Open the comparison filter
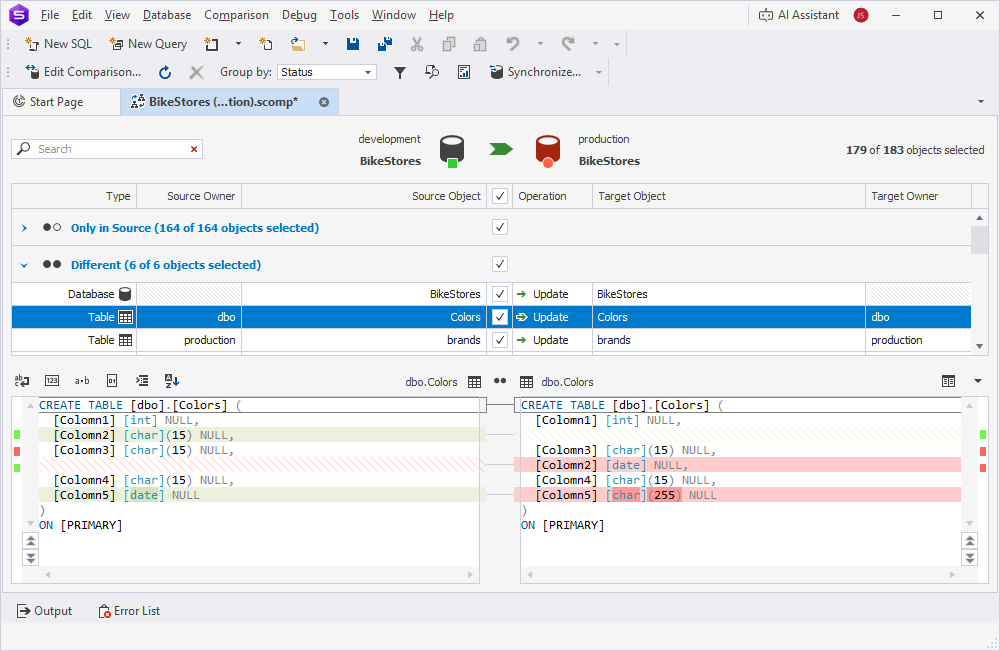1000x651 pixels. [401, 71]
